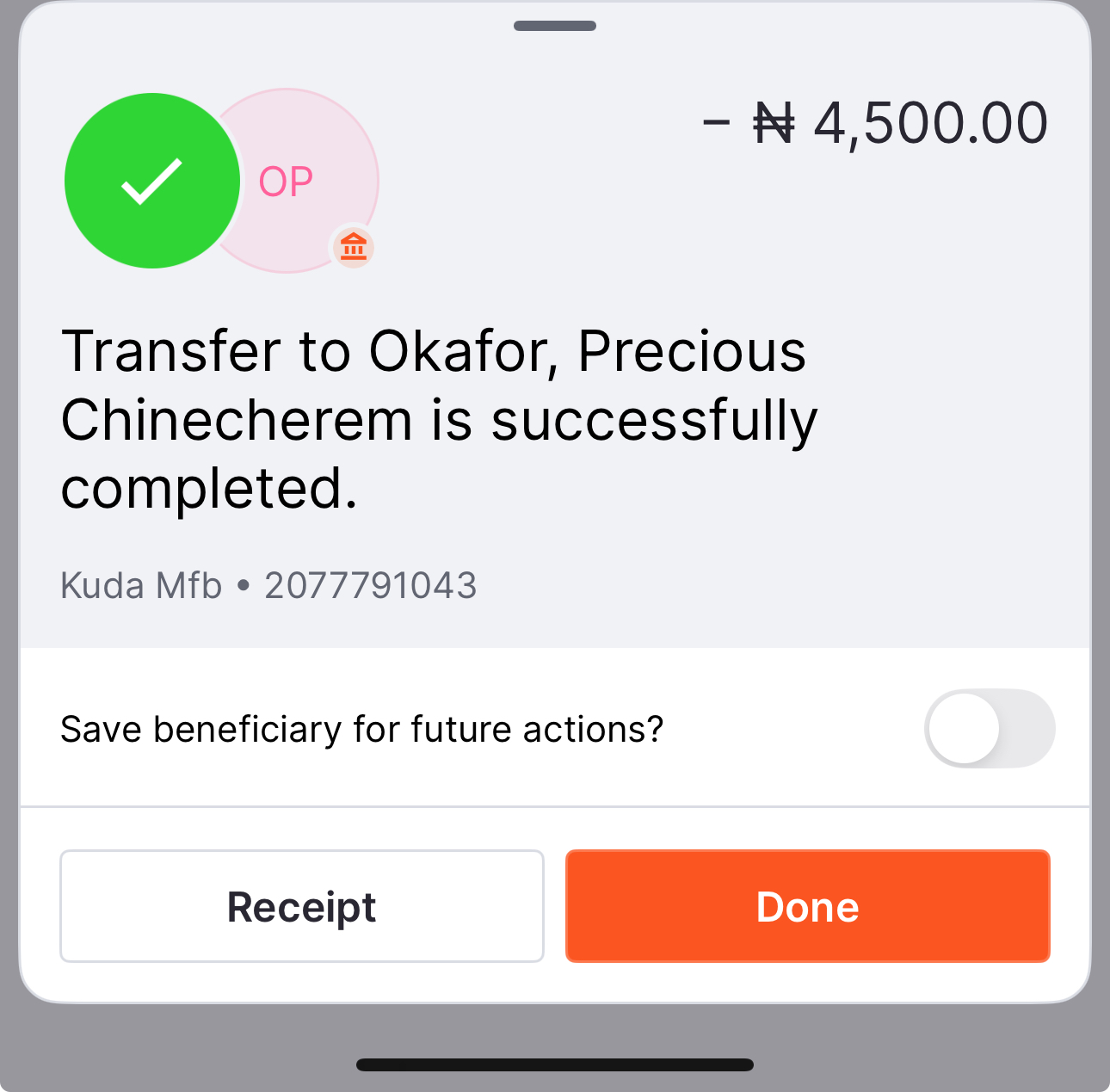This screenshot has width=1110, height=1092.
Task: Click the word 'completed.' in message
Action: tap(209, 489)
